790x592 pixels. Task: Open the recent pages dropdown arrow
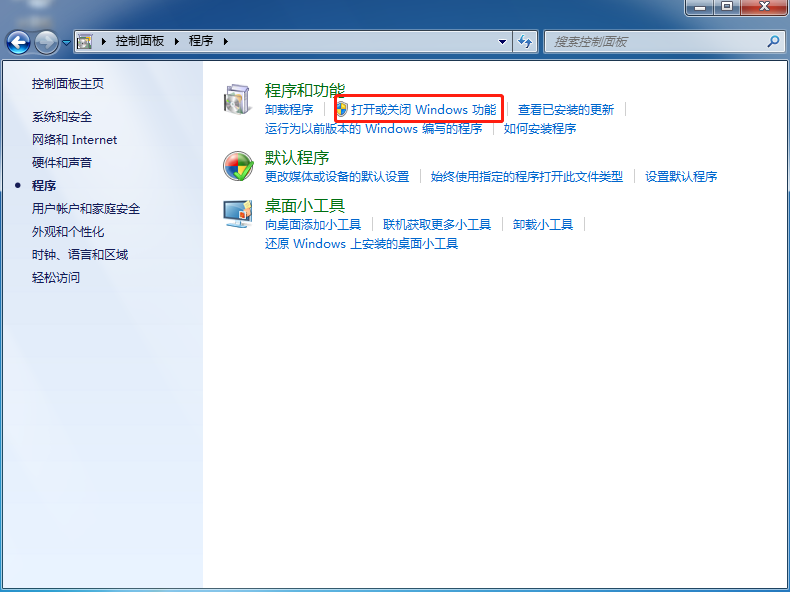(x=66, y=43)
